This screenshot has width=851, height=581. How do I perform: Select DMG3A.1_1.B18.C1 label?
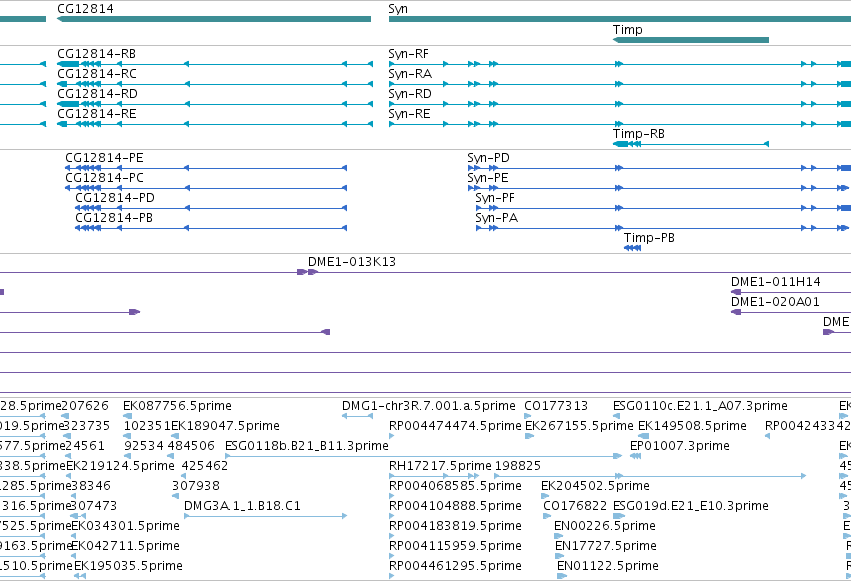[242, 506]
